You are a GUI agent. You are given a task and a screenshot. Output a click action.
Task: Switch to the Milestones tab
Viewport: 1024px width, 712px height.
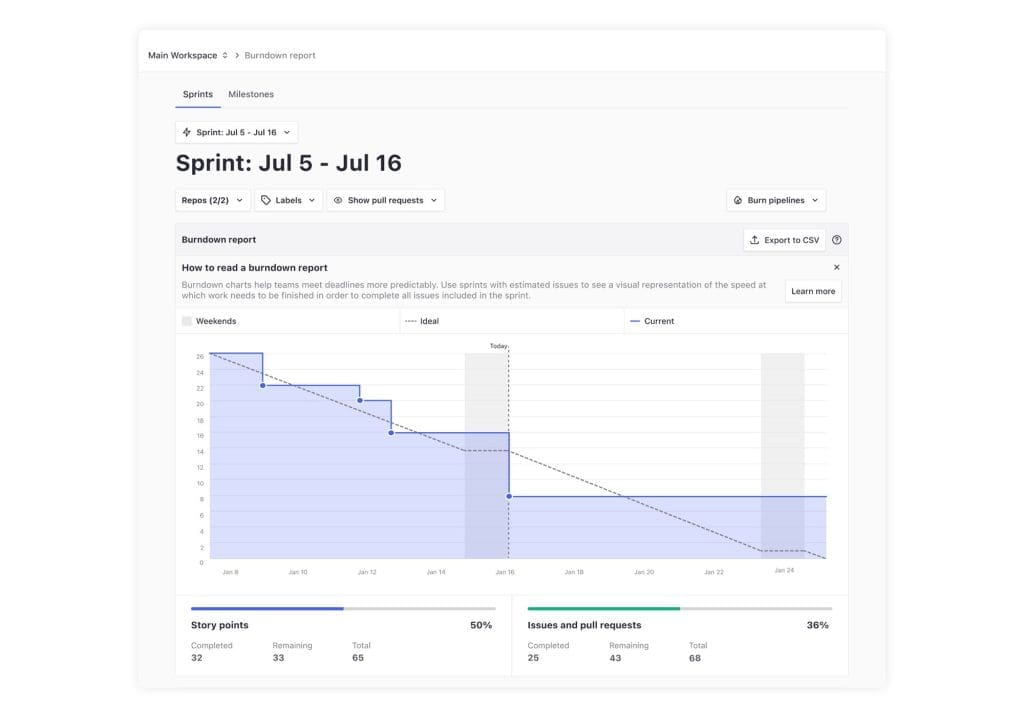coord(251,94)
